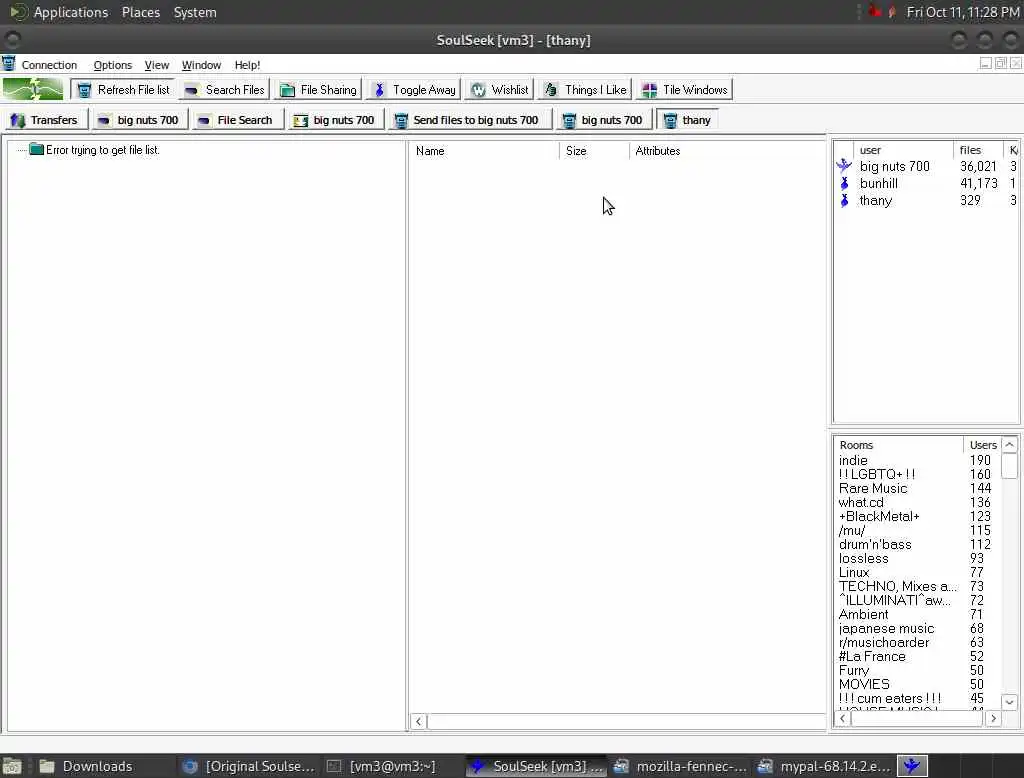Click the Refresh File list icon
This screenshot has height=778, width=1024.
point(84,90)
